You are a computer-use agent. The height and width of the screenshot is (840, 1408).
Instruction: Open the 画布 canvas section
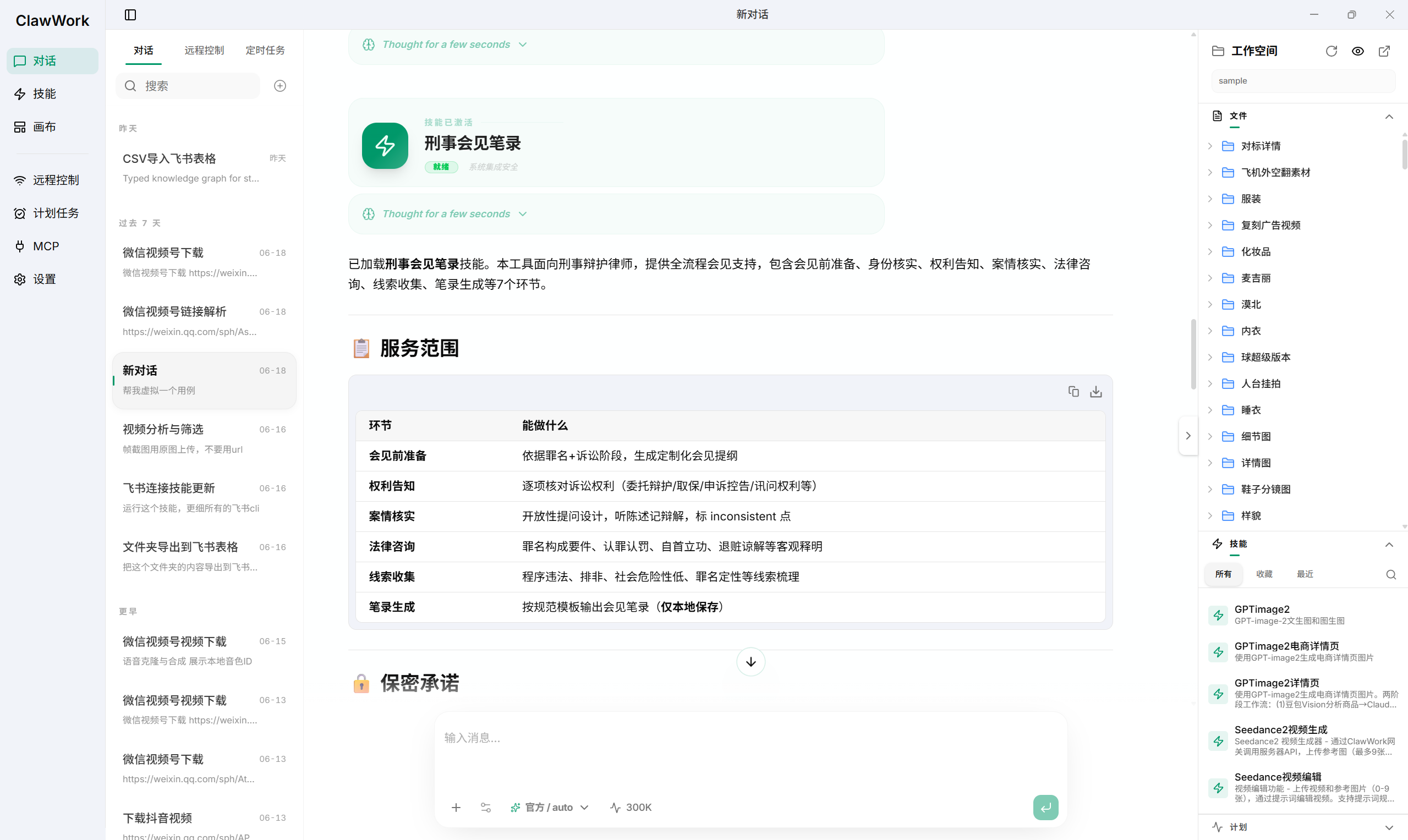coord(52,127)
